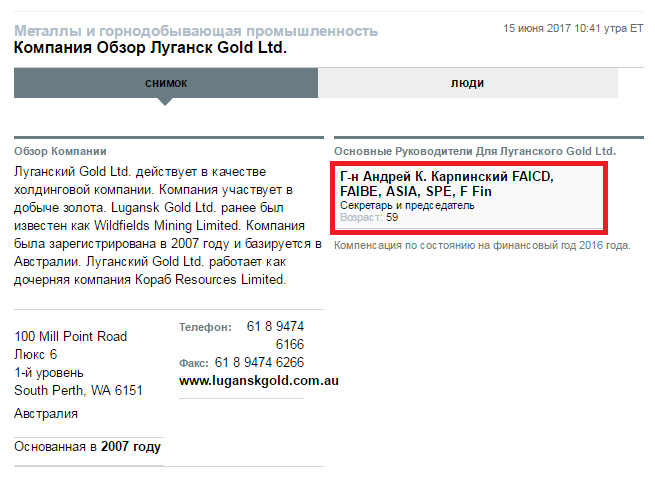The height and width of the screenshot is (478, 655).
Task: Click the Обзор Компании section heading
Action: click(58, 151)
